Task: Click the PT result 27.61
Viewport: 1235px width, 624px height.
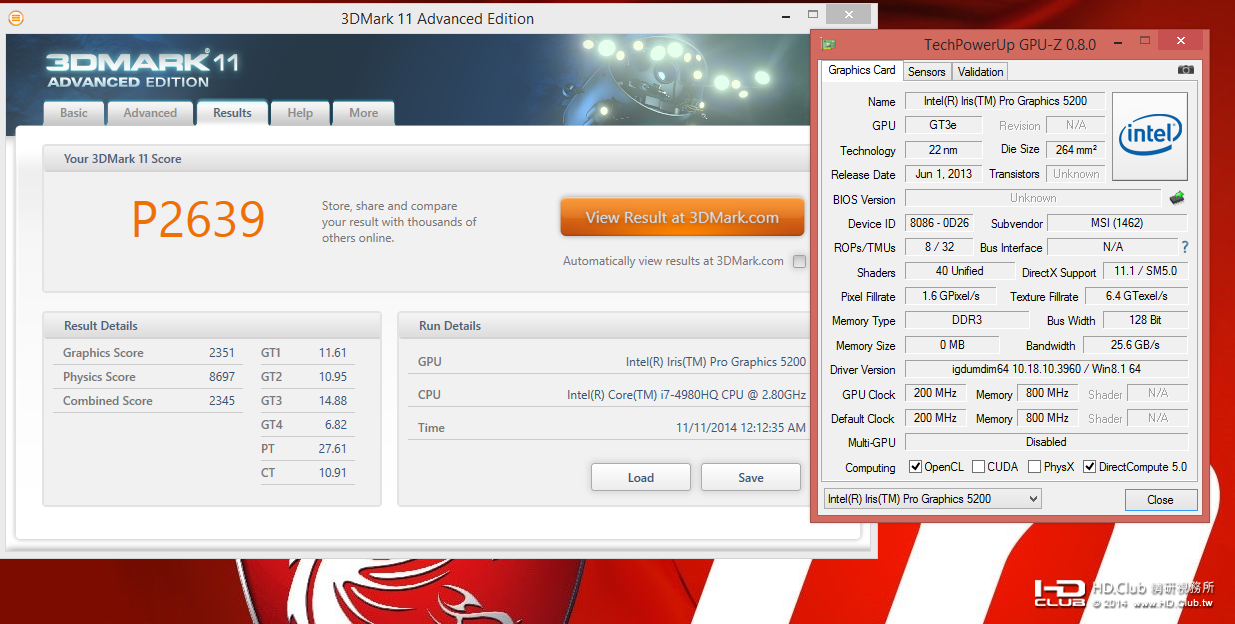Action: coord(333,449)
